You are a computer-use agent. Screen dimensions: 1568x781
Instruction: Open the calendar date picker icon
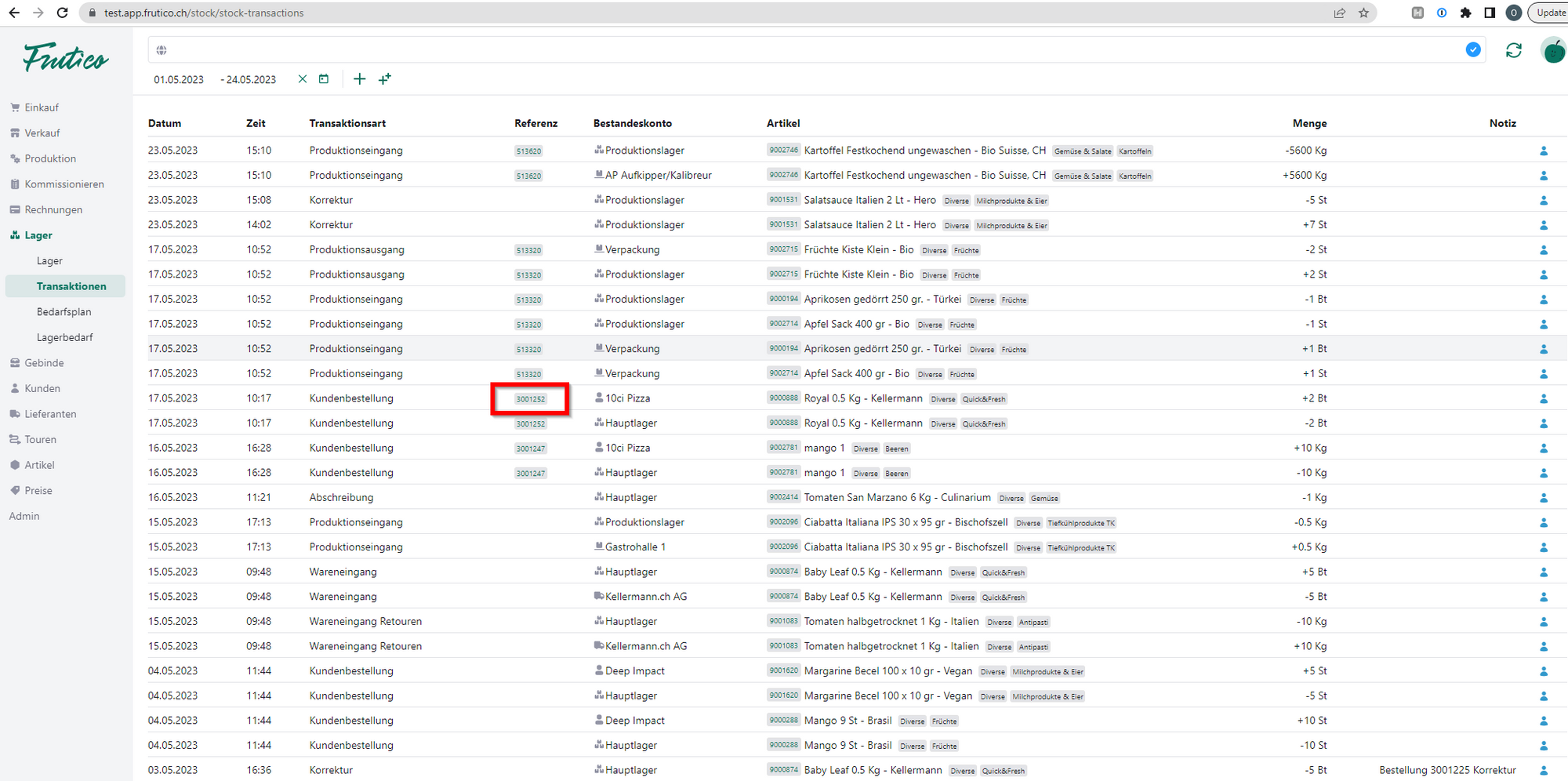324,79
